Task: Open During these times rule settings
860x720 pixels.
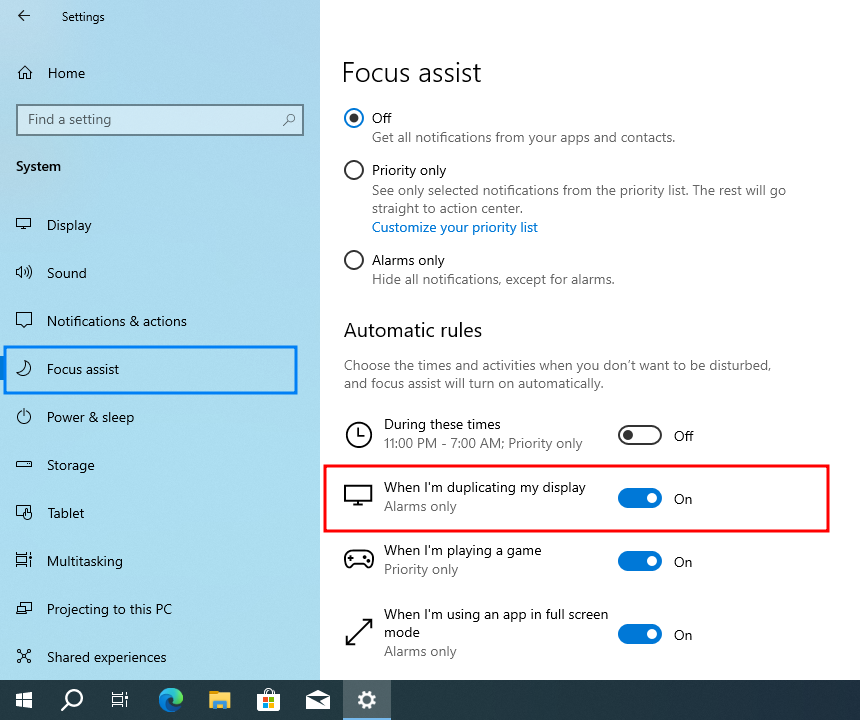Action: point(483,434)
